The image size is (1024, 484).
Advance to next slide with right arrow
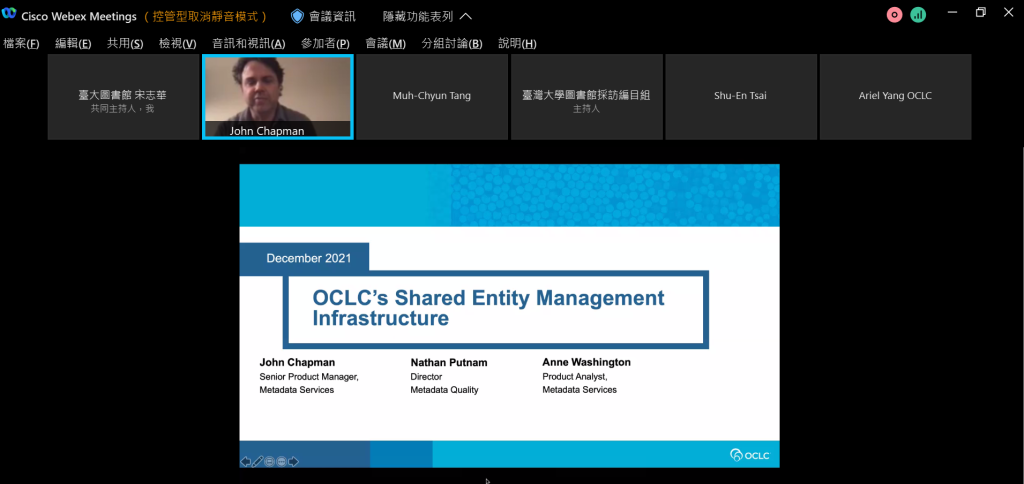294,461
